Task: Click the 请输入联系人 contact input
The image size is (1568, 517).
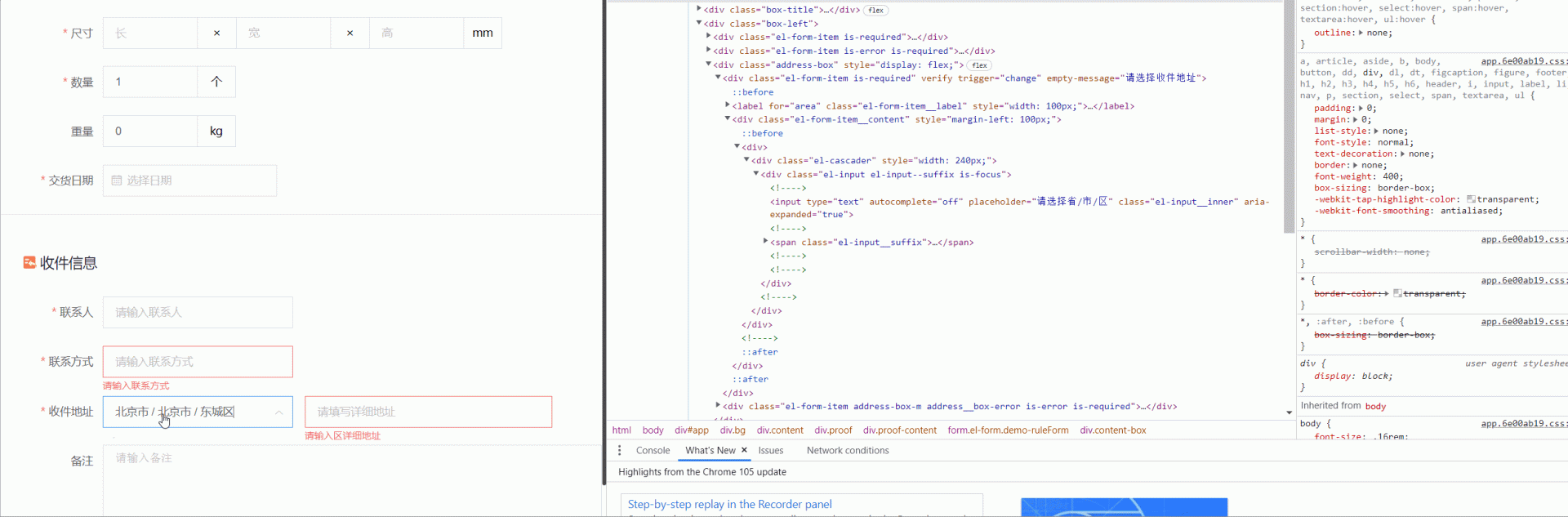Action: [198, 312]
